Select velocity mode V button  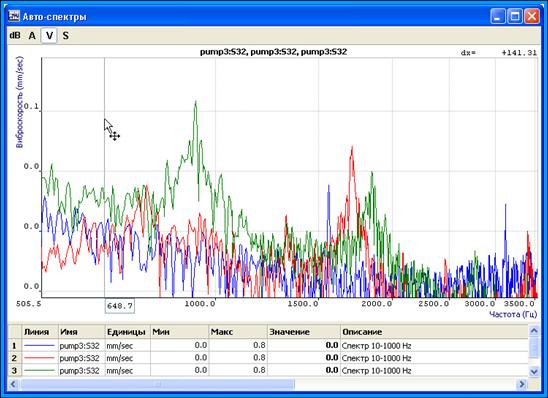[x=49, y=35]
